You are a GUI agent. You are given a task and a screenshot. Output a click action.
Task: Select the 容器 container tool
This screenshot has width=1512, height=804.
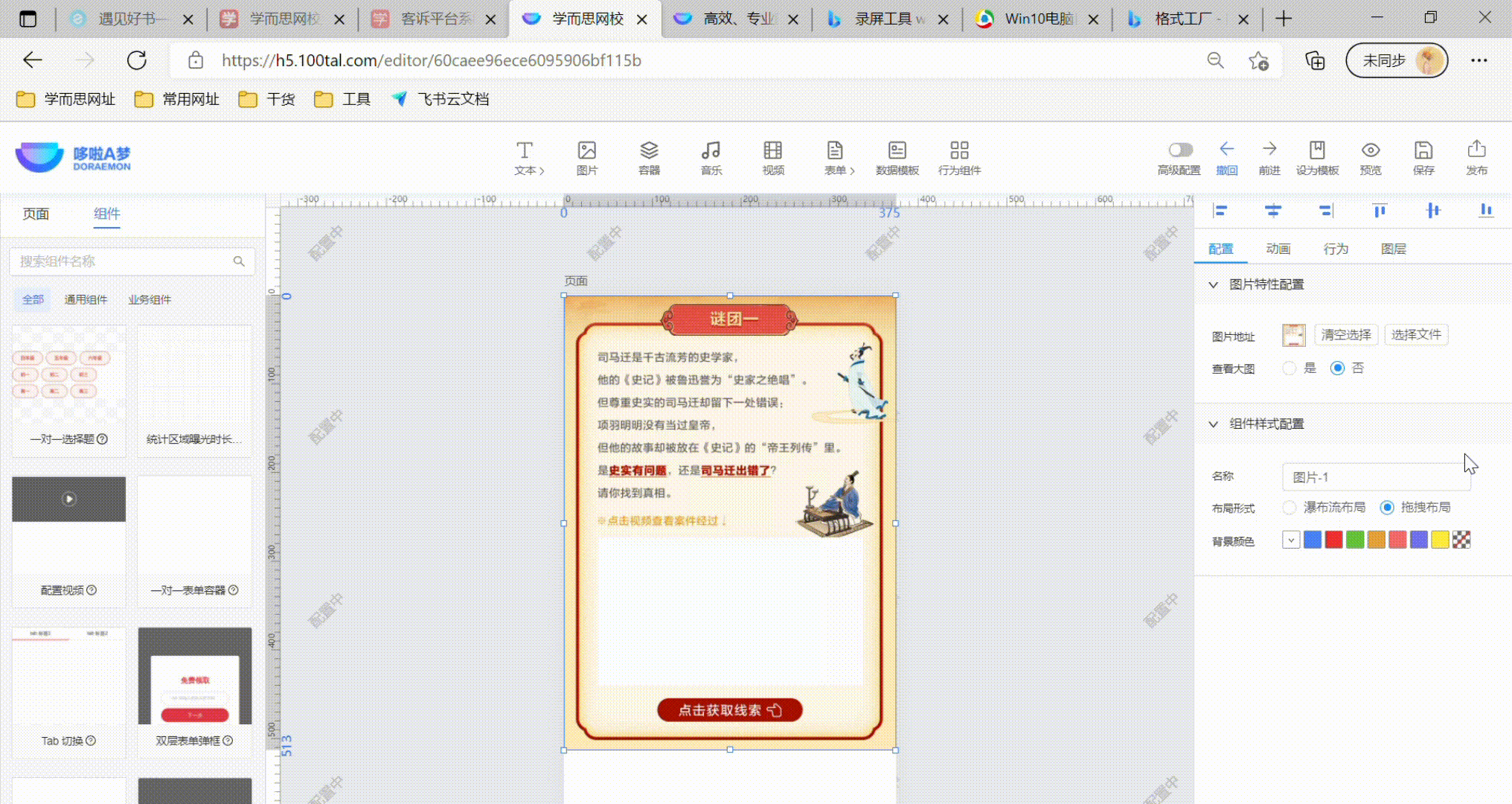(x=649, y=151)
